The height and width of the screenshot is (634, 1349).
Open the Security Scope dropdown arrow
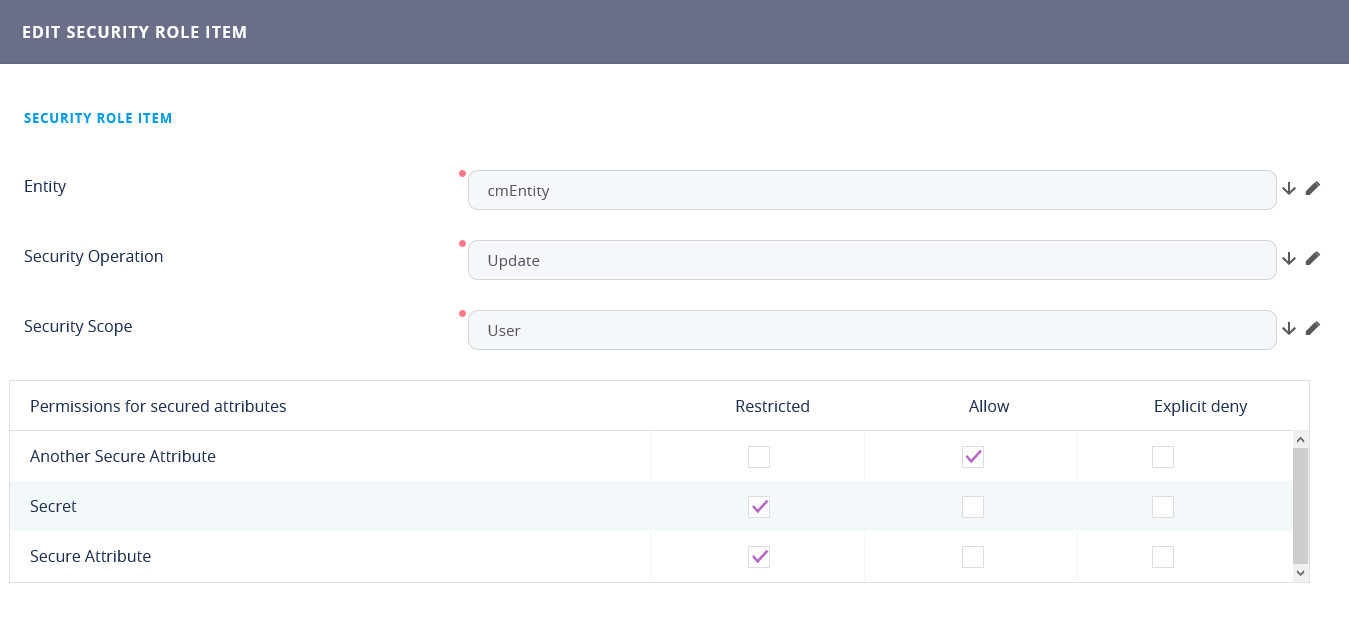[1289, 328]
